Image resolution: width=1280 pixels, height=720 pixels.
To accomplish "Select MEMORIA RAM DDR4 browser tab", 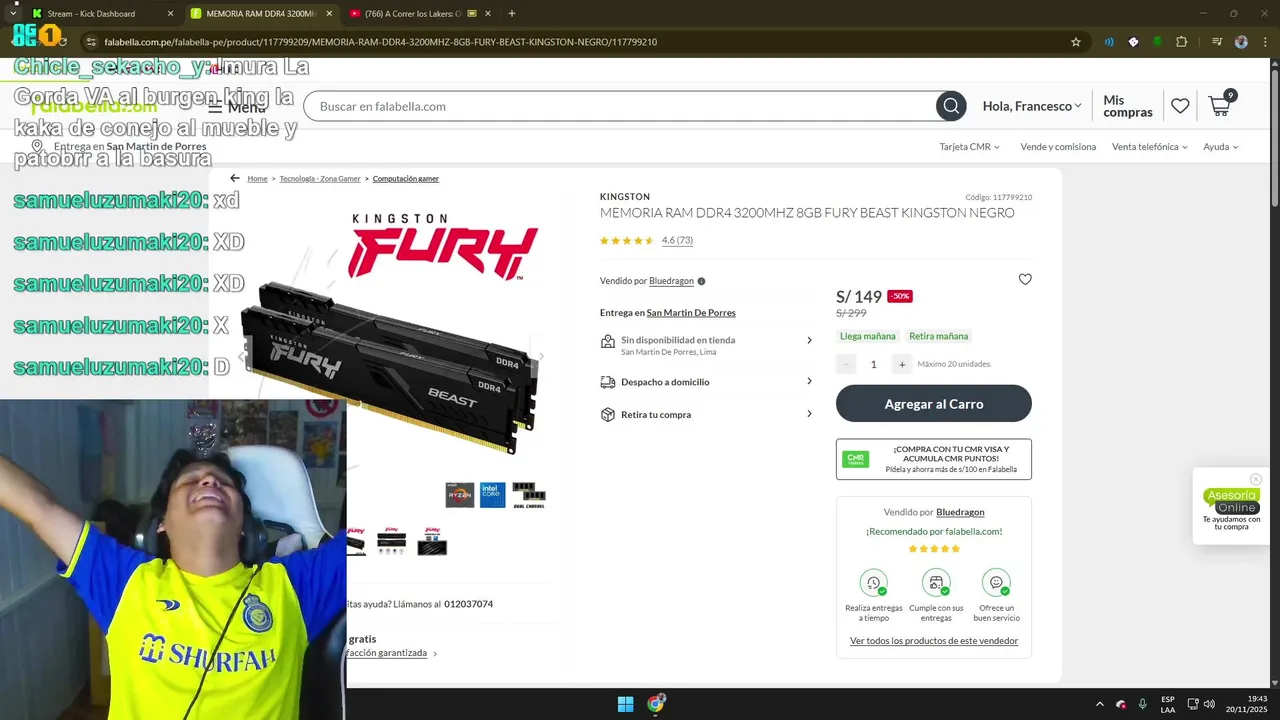I will pos(260,14).
